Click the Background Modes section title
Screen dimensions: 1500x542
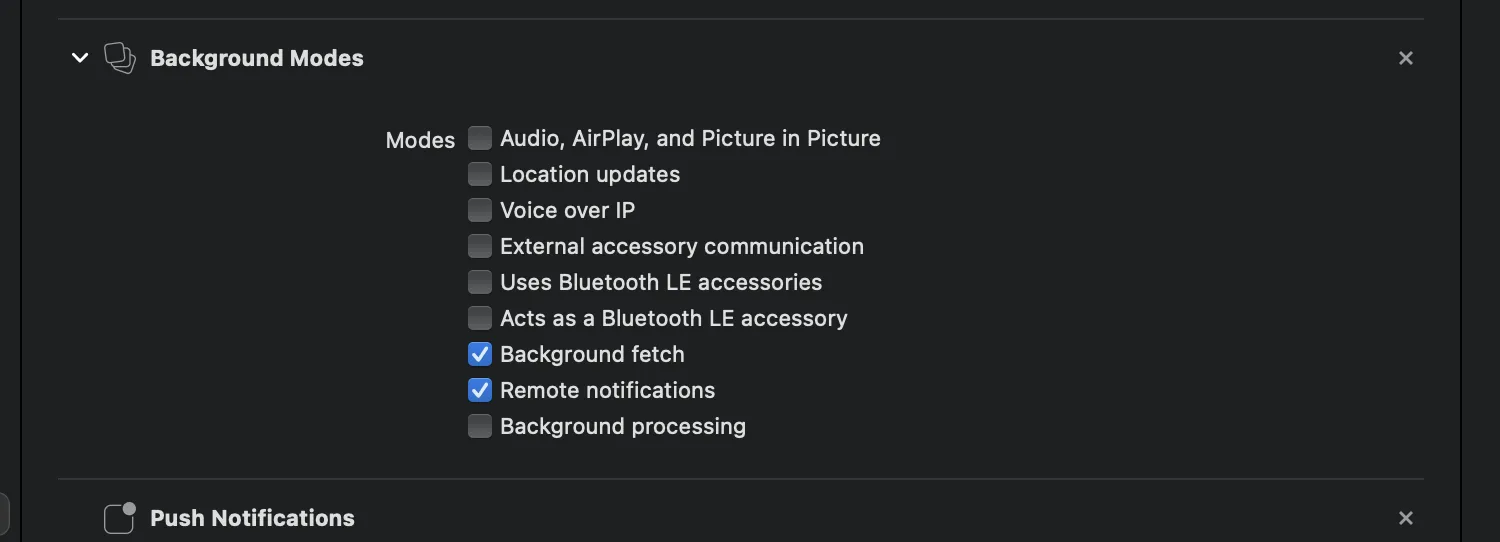coord(257,58)
